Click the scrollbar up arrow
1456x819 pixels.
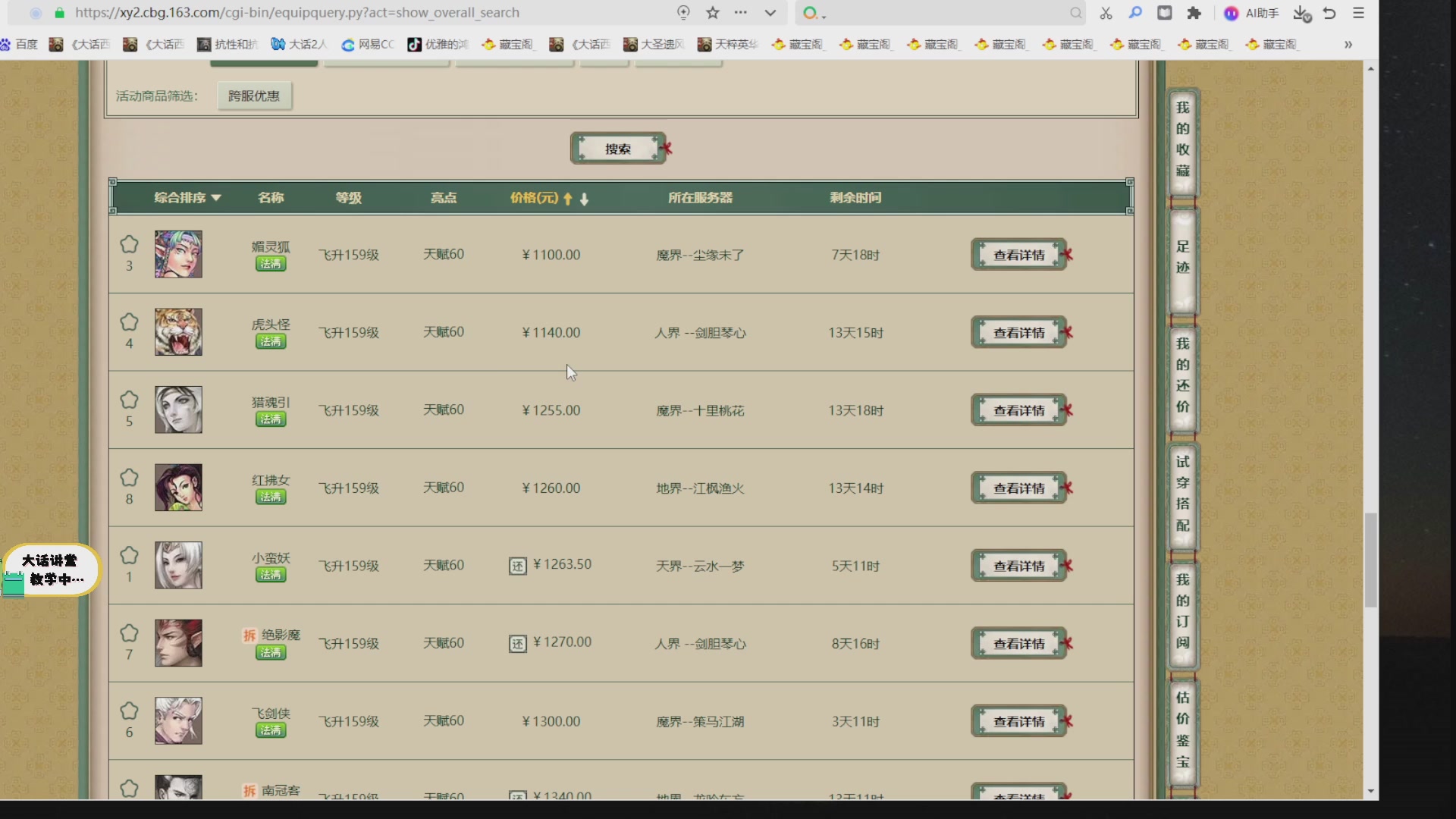(1370, 69)
